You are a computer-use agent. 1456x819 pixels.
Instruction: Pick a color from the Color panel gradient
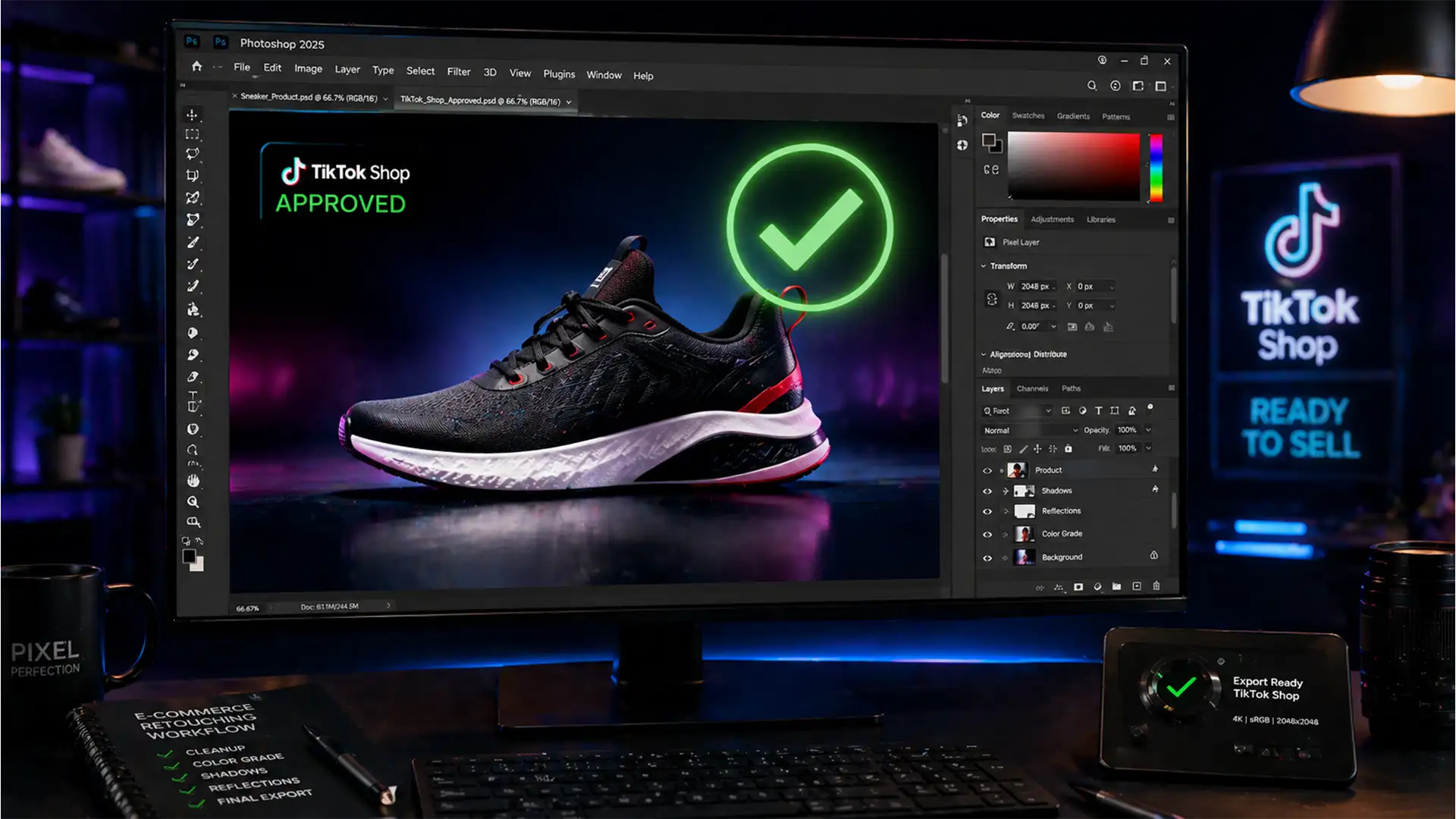(x=1073, y=167)
